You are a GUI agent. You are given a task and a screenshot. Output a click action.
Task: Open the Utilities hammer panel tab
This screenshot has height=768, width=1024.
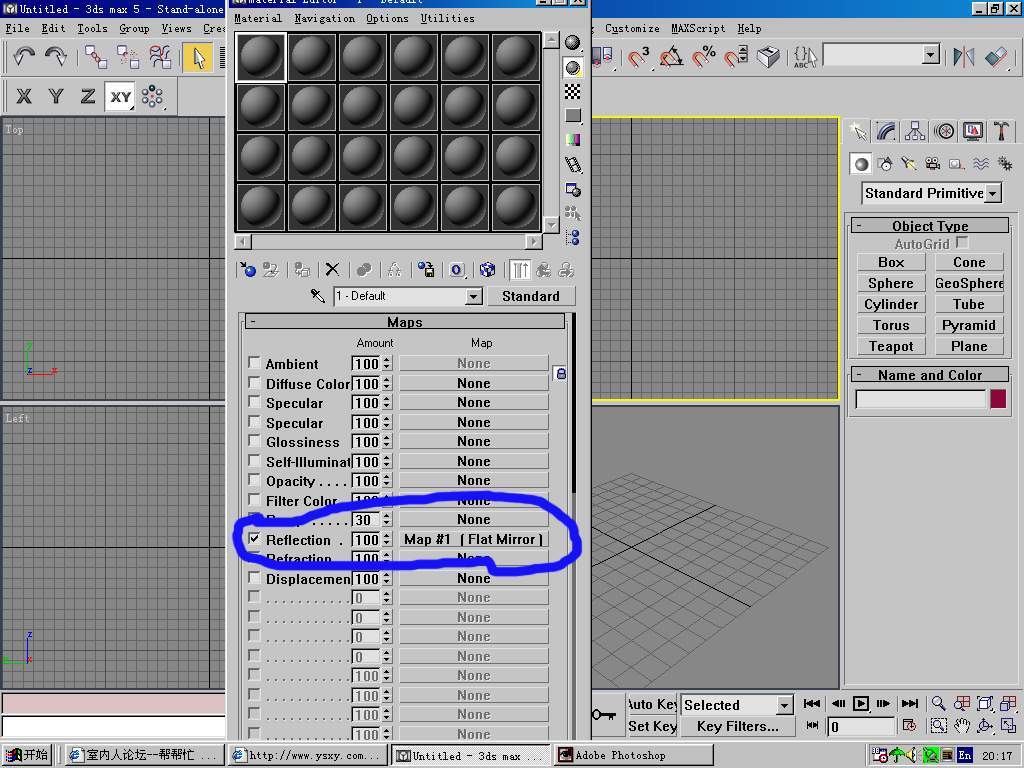(x=1001, y=131)
